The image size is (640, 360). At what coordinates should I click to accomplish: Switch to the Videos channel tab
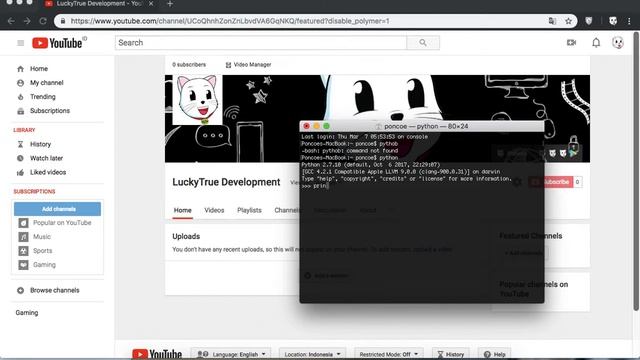[214, 210]
